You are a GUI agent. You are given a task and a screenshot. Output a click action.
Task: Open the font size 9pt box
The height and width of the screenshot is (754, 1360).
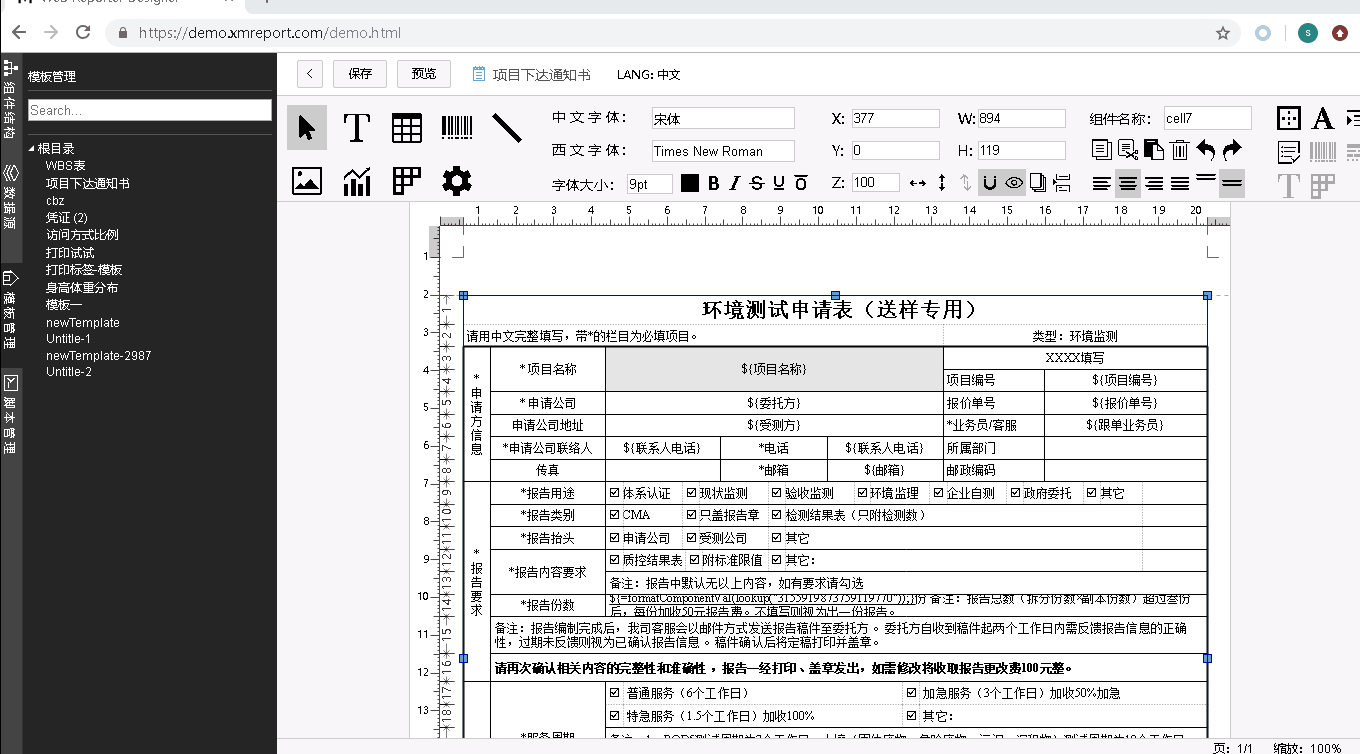[650, 184]
